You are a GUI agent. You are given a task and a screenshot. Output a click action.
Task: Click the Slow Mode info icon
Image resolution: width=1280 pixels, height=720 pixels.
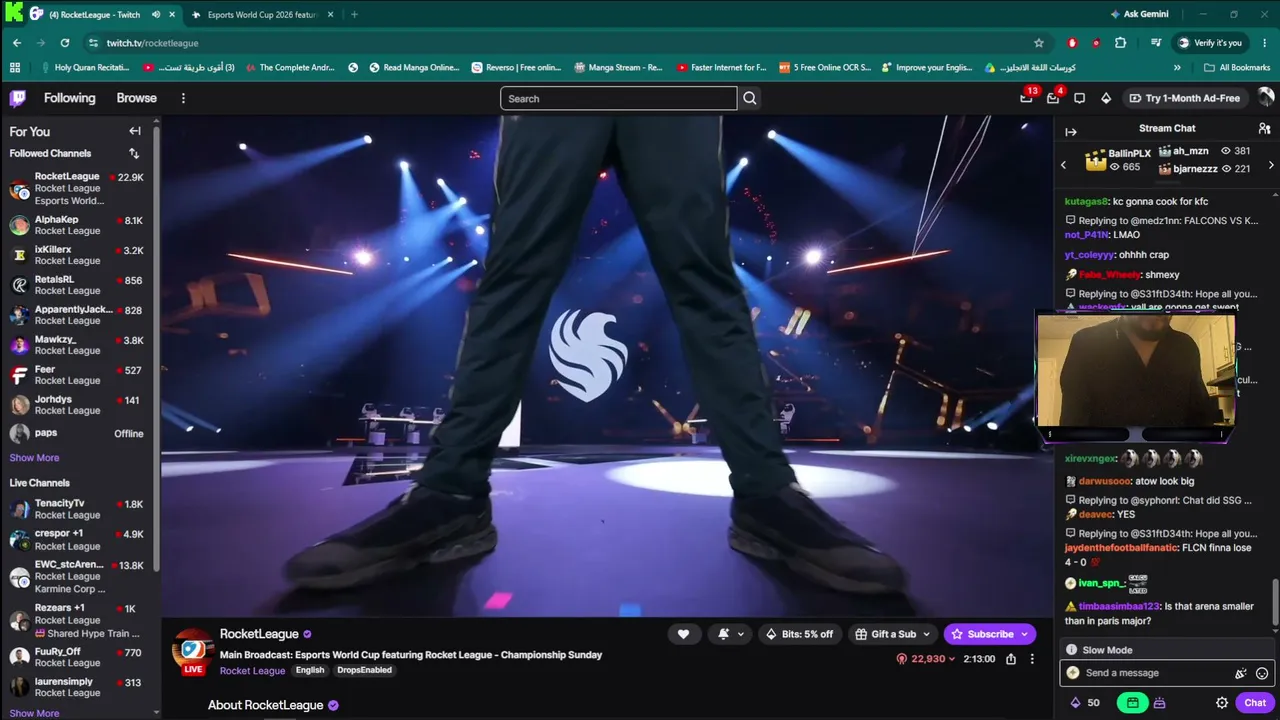[1071, 650]
